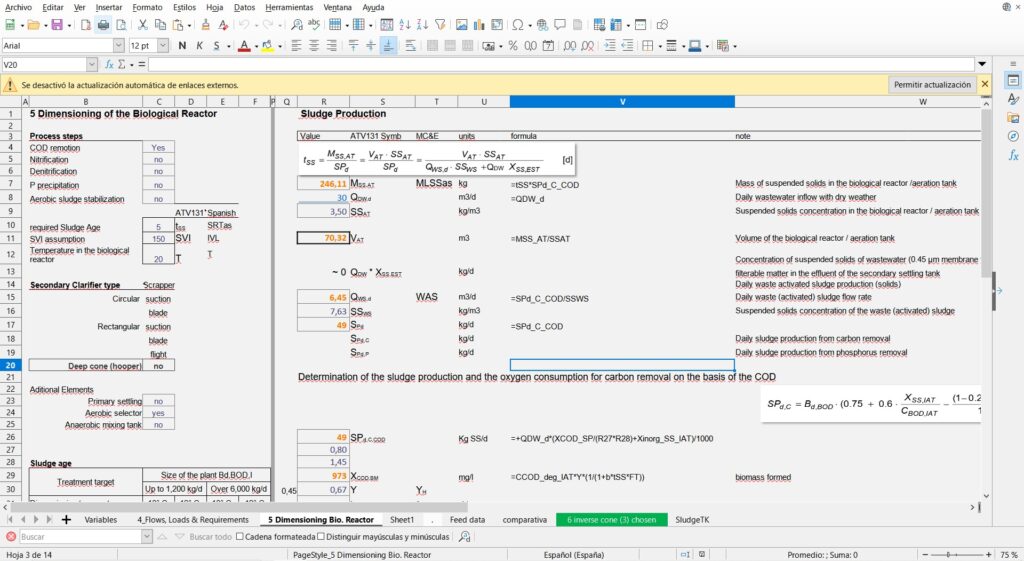1024x561 pixels.
Task: Click into the 'Buscar' search field
Action: tap(80, 537)
